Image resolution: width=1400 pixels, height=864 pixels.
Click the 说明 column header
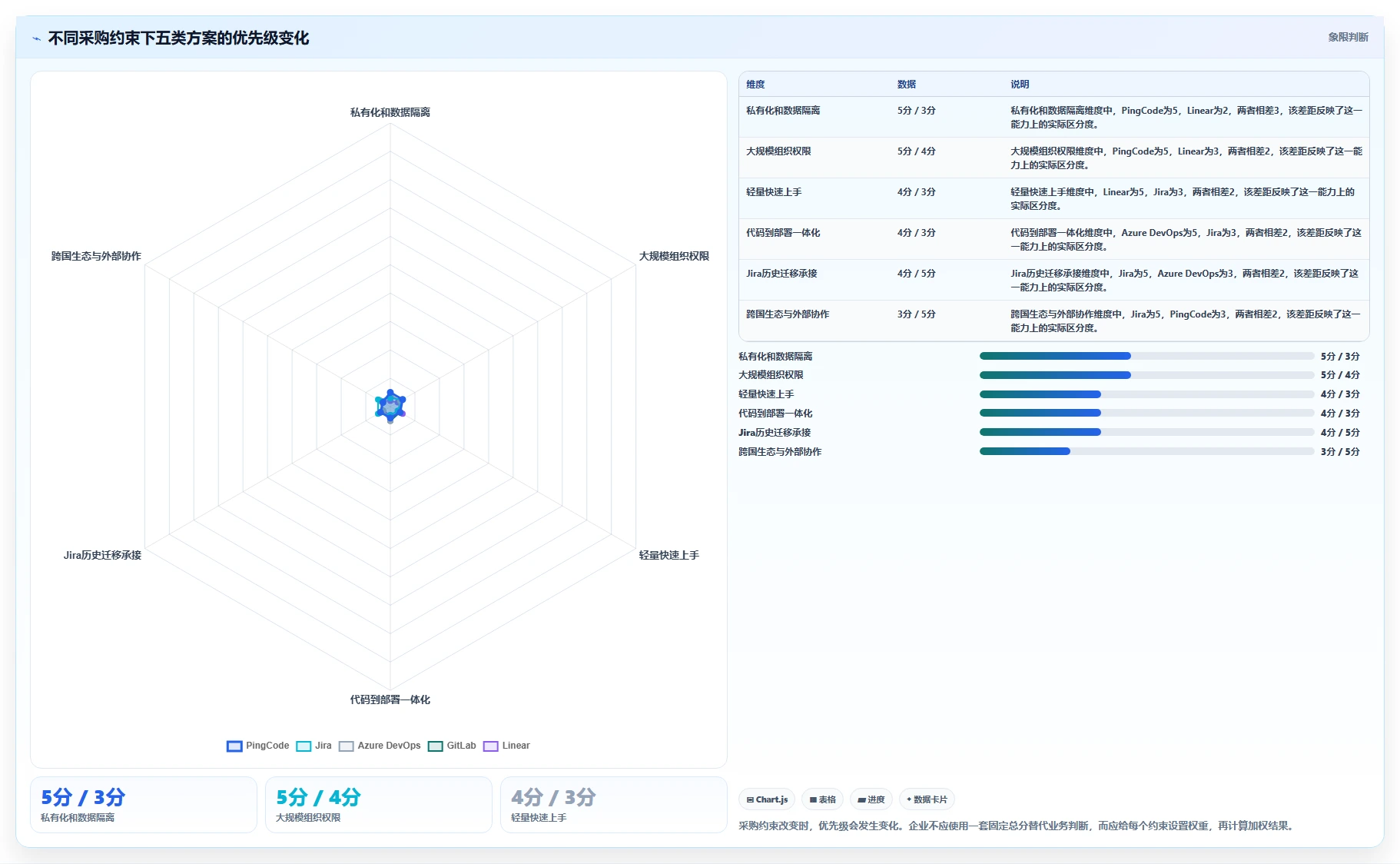[x=1020, y=85]
